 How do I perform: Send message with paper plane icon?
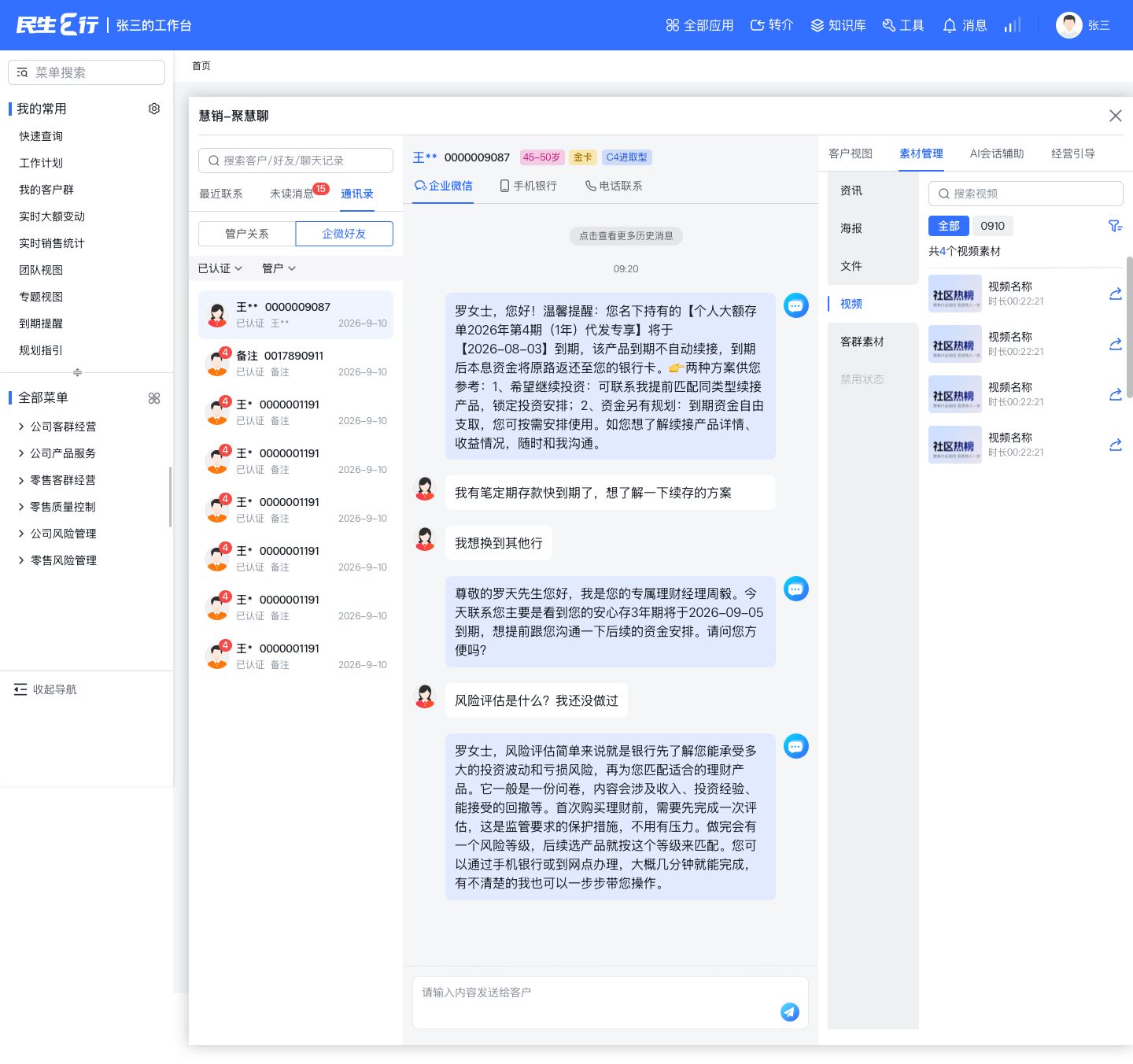pos(790,1012)
